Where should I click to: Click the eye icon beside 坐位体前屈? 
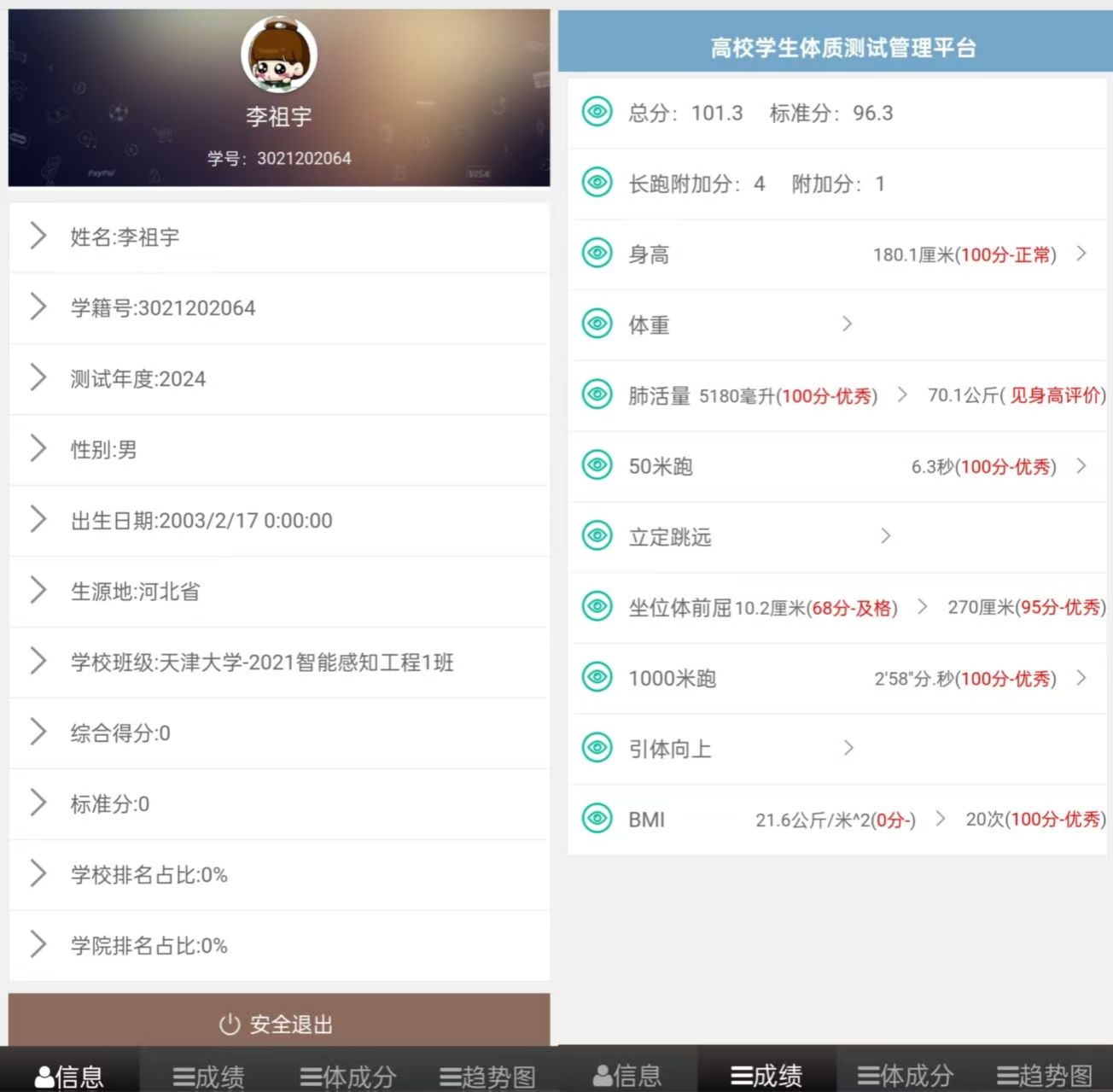[x=597, y=608]
